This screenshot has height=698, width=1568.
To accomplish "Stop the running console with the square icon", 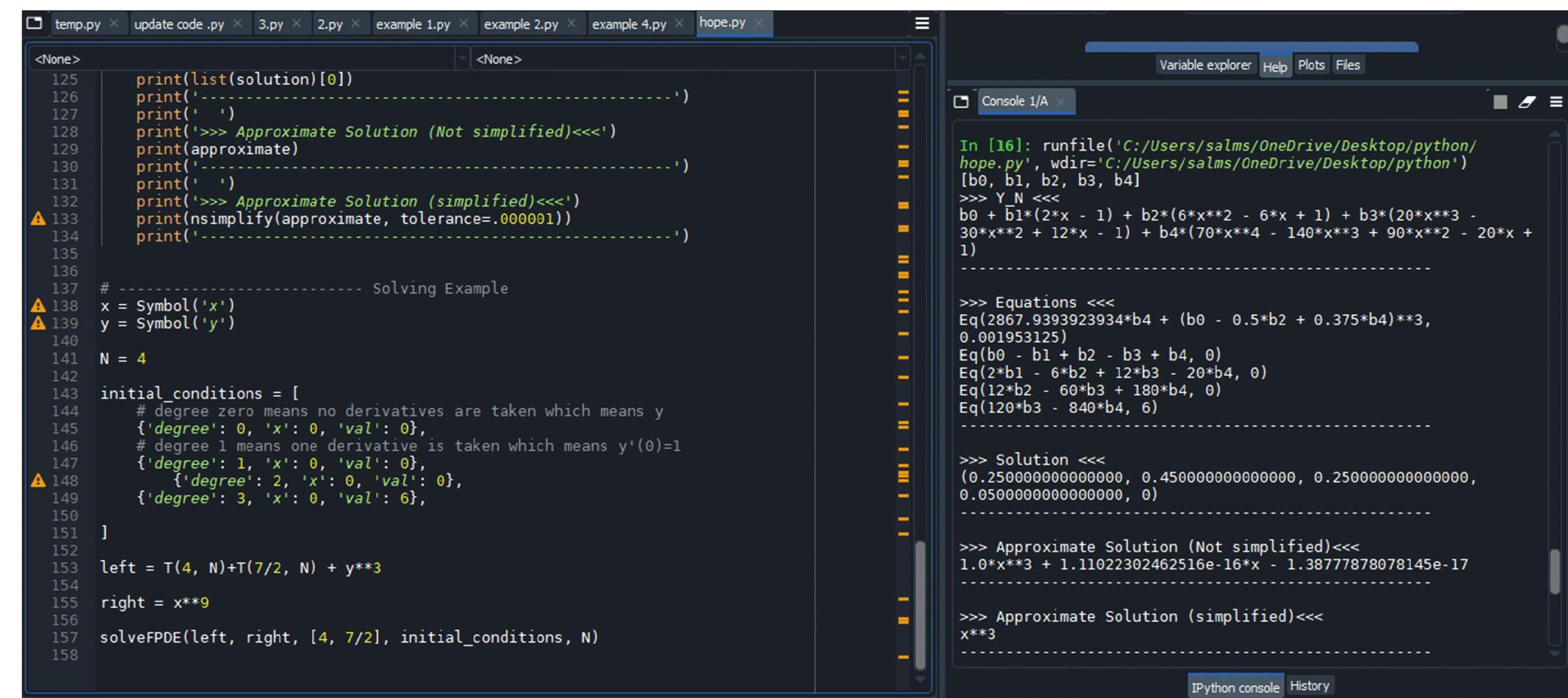I will [1500, 102].
